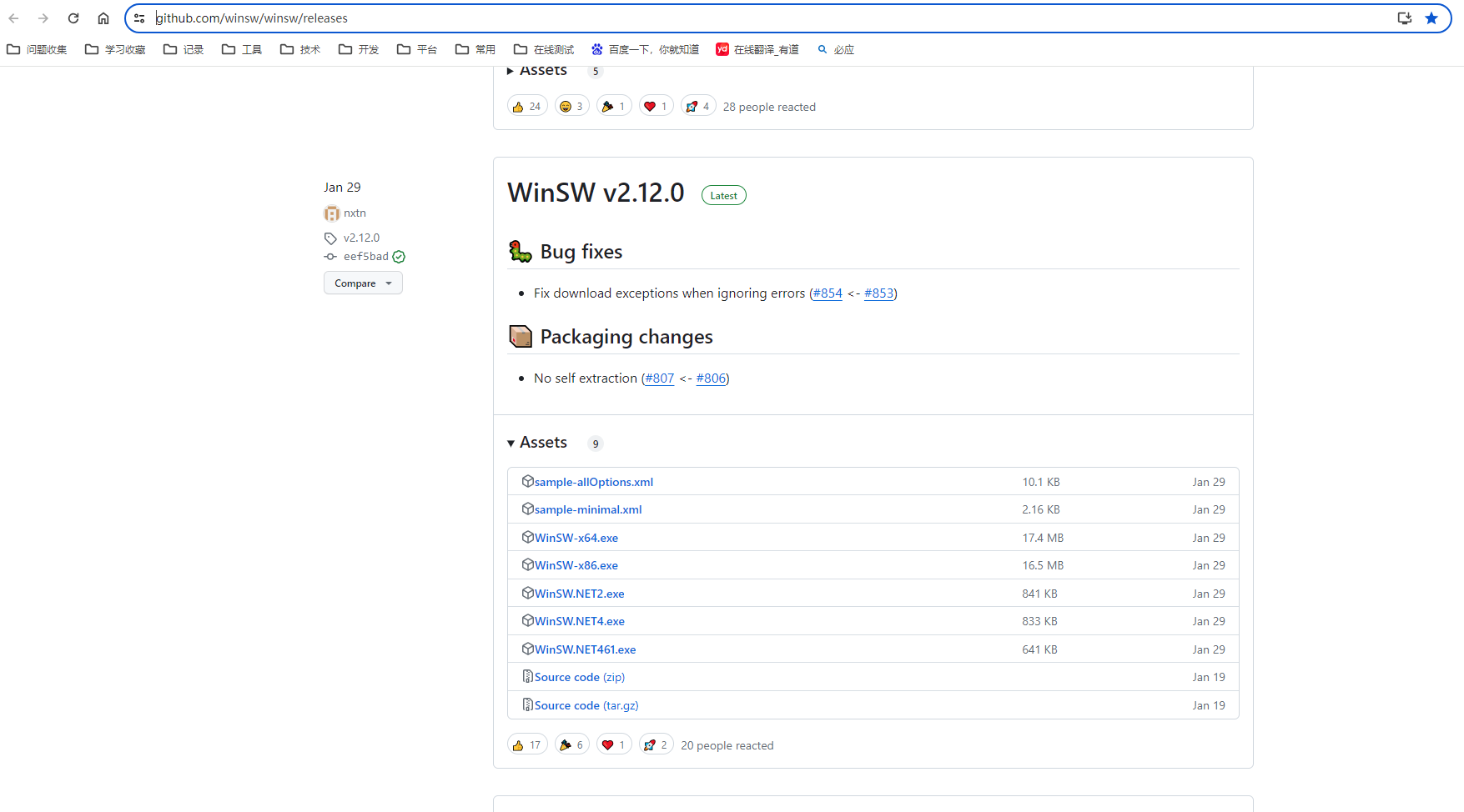Viewport: 1464px width, 812px height.
Task: Toggle heart reaction on the v2.12.0 release
Action: click(614, 744)
